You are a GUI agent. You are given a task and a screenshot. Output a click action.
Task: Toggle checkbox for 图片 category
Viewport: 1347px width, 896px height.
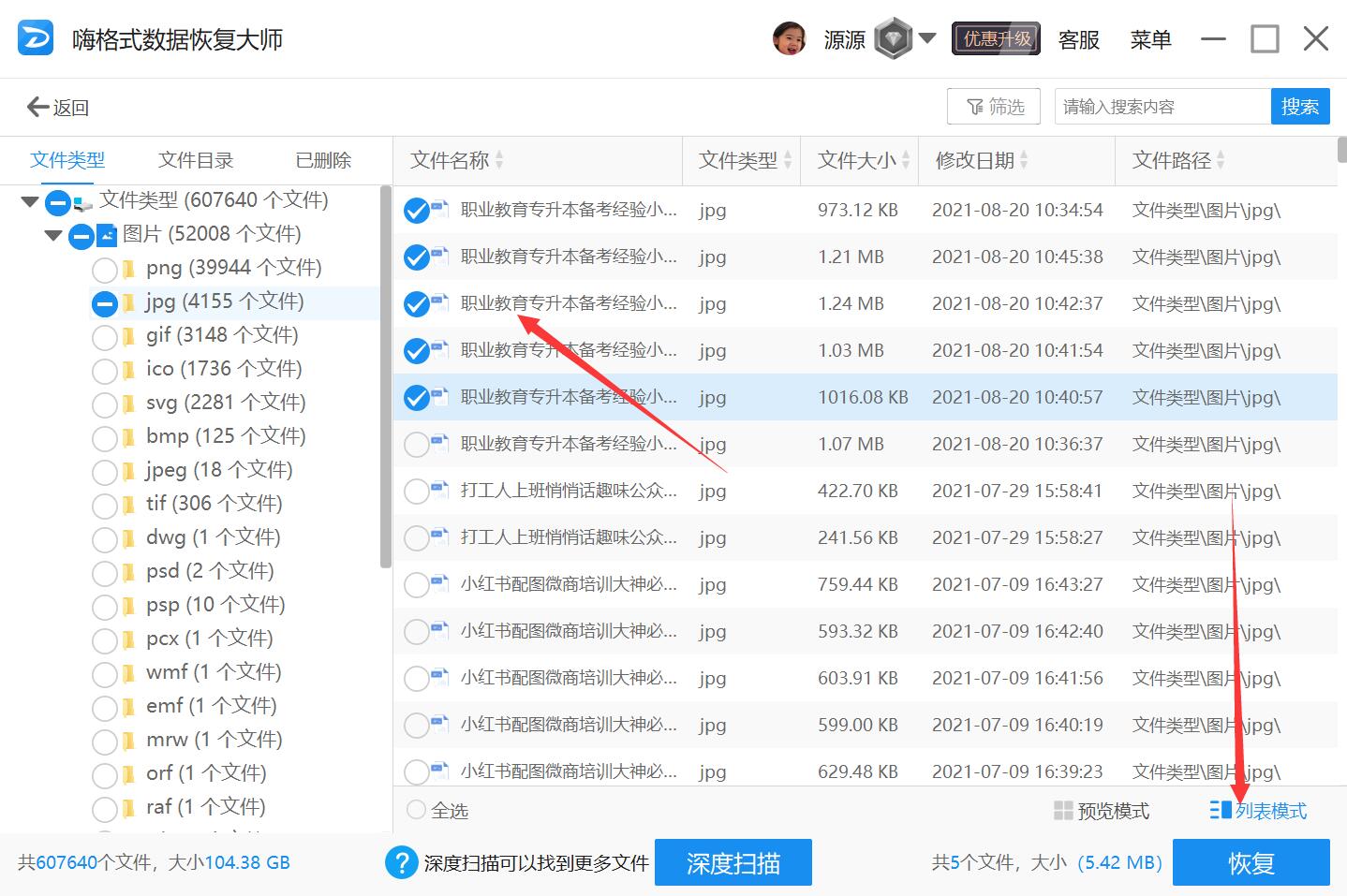81,236
